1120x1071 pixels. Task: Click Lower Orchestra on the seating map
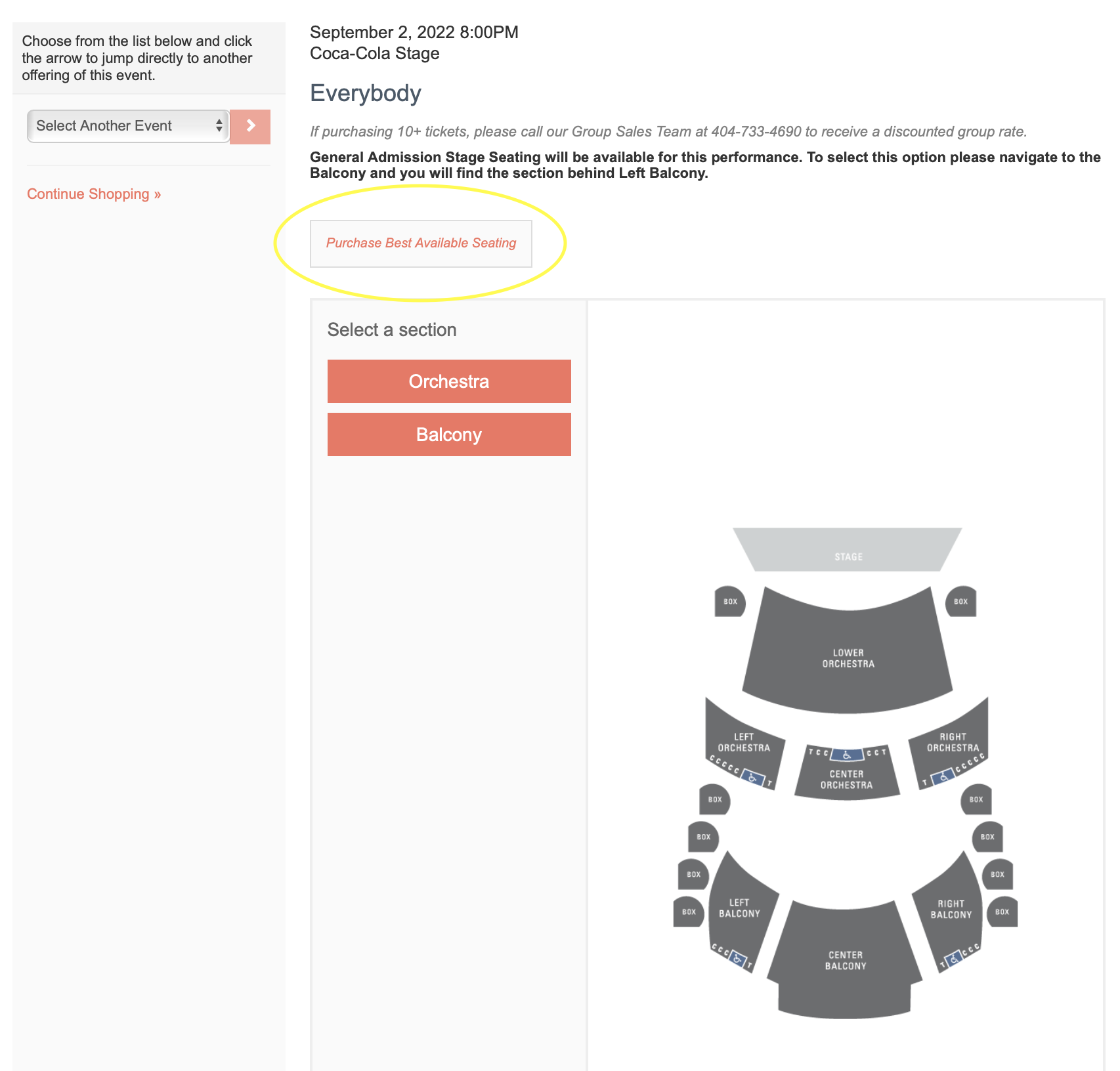point(848,656)
